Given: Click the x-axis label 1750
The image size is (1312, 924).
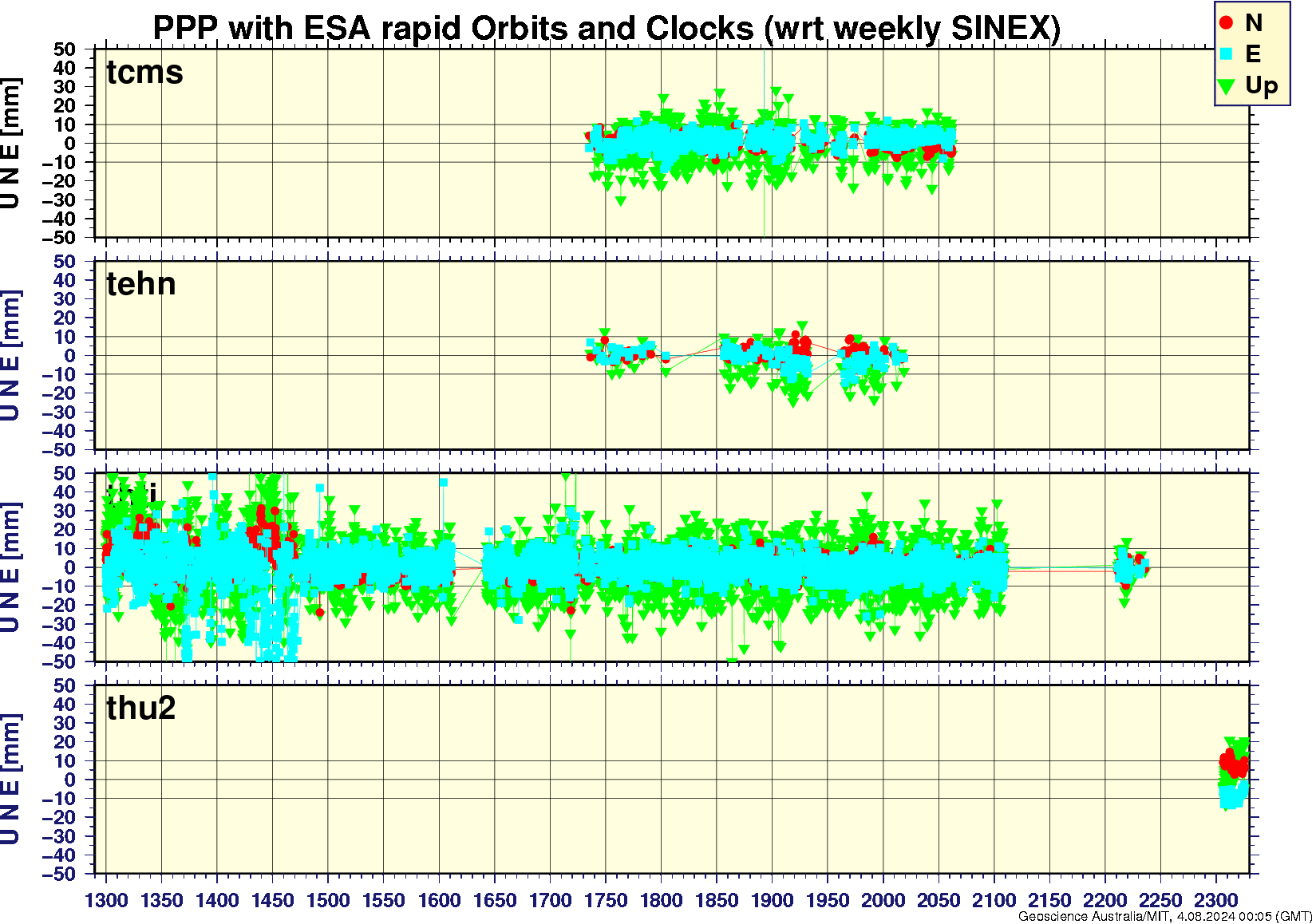Looking at the screenshot, I should (x=606, y=900).
